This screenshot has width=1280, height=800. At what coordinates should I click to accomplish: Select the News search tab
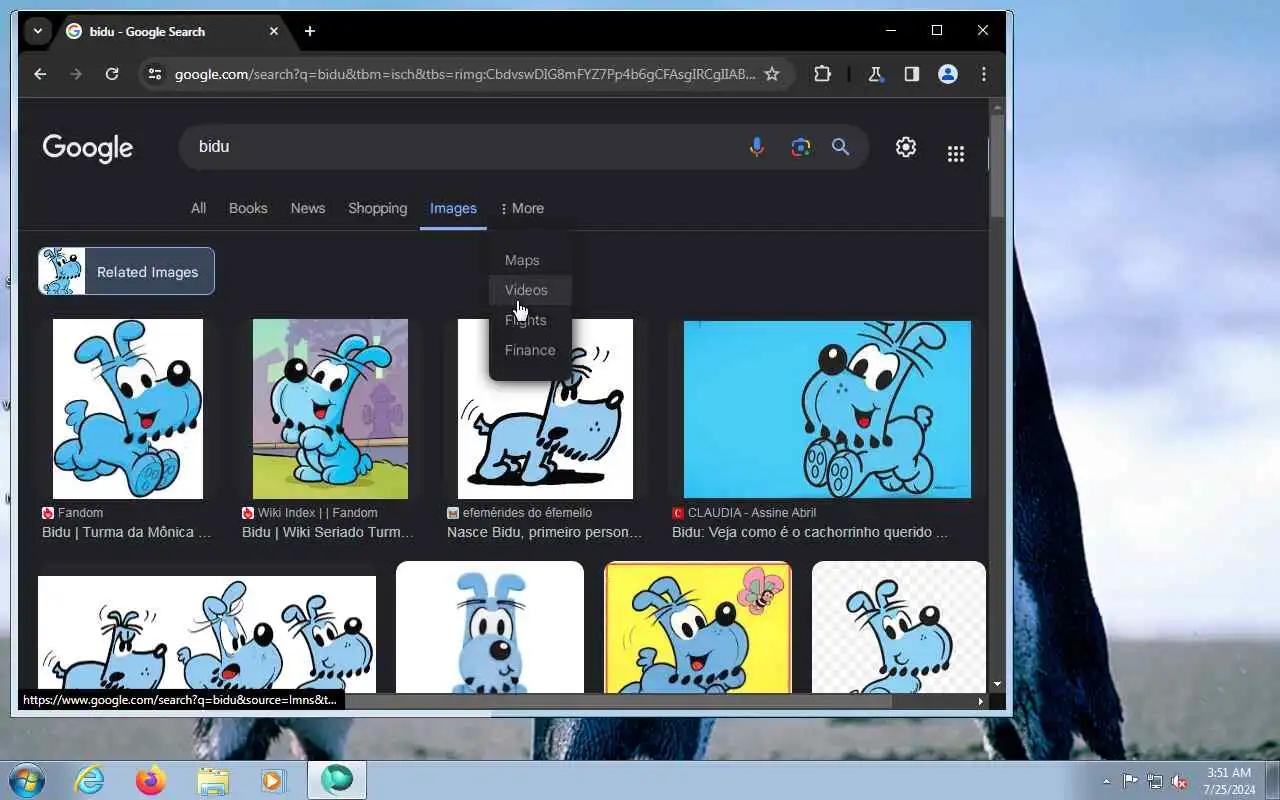(x=308, y=208)
